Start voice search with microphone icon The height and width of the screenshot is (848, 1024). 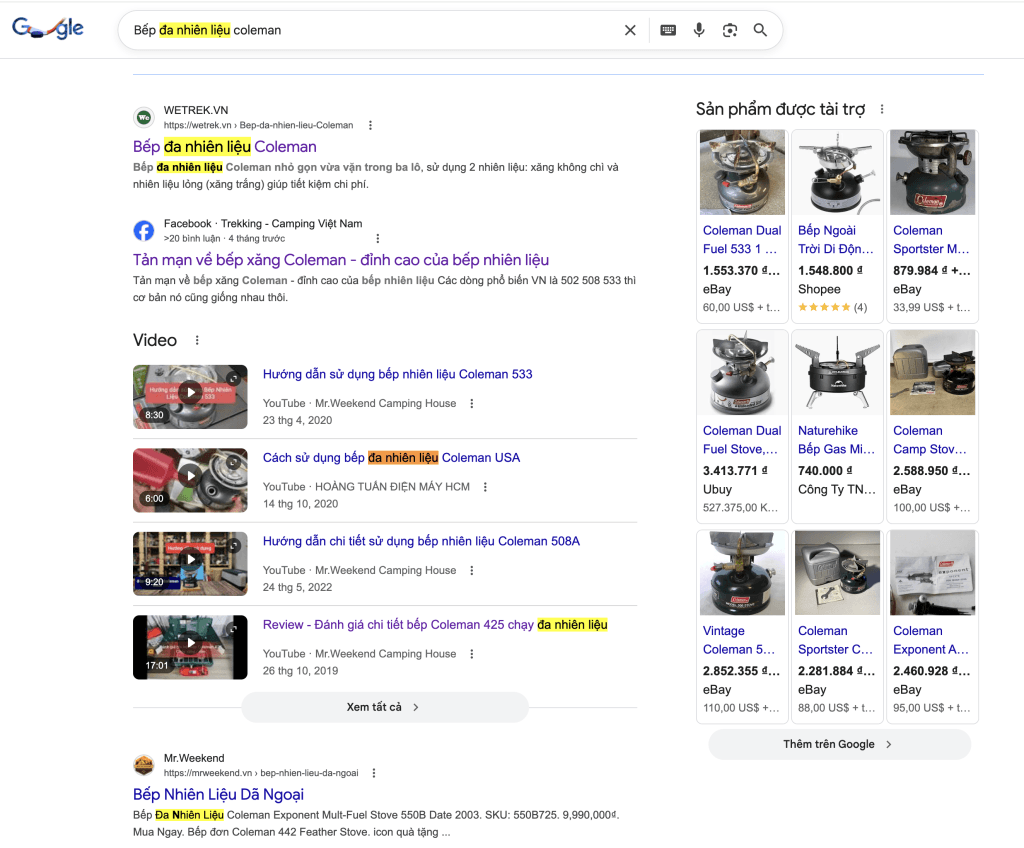tap(699, 30)
